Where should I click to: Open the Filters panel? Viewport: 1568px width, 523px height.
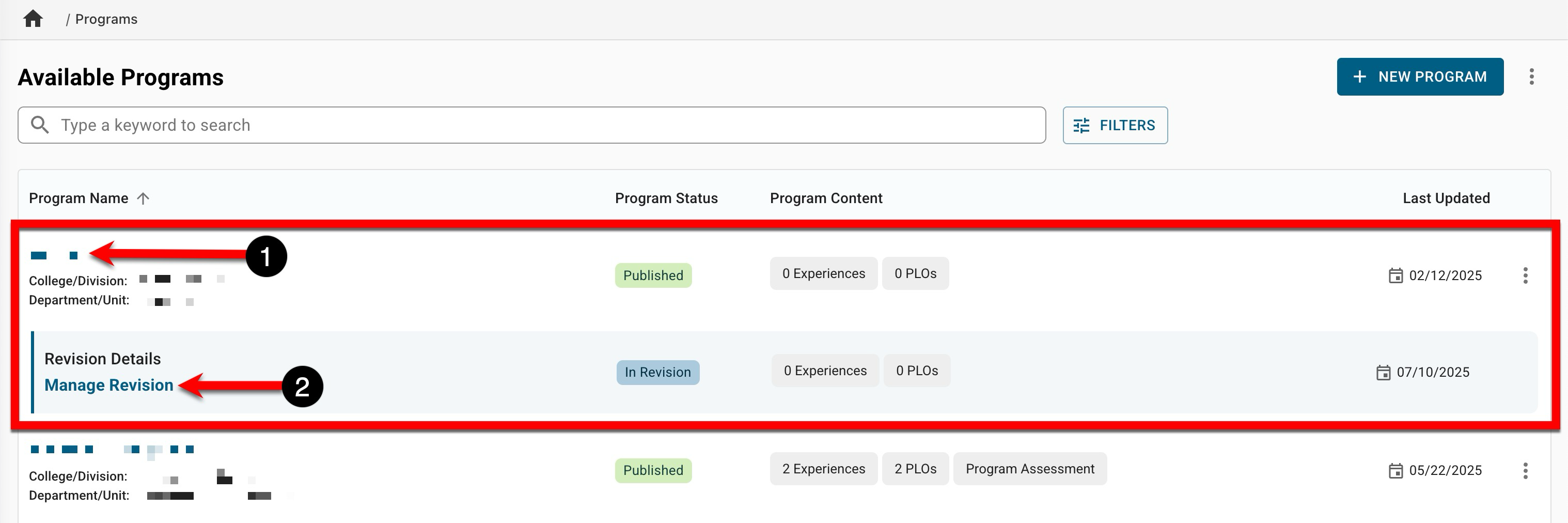tap(1115, 126)
